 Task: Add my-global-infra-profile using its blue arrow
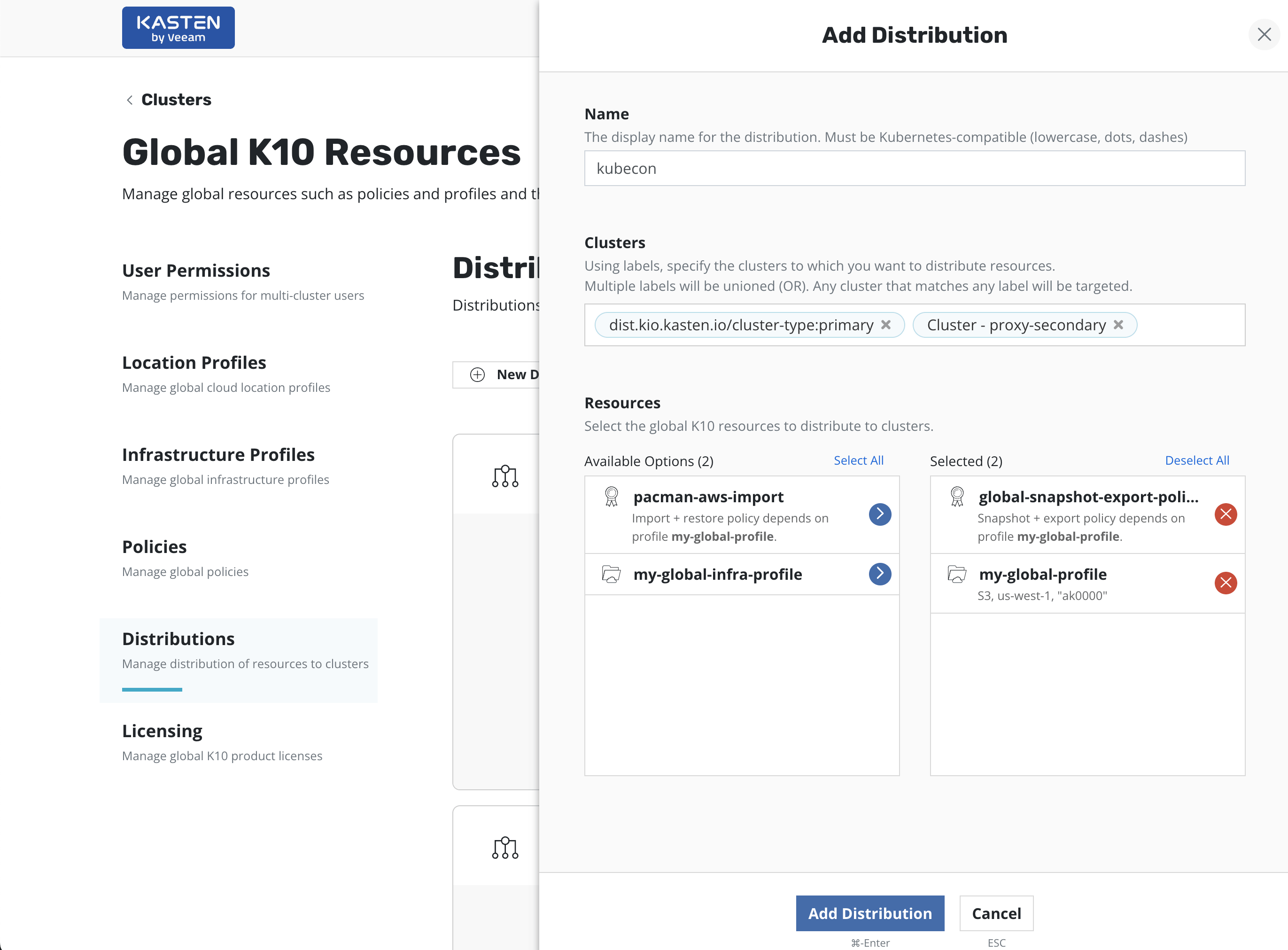click(879, 574)
